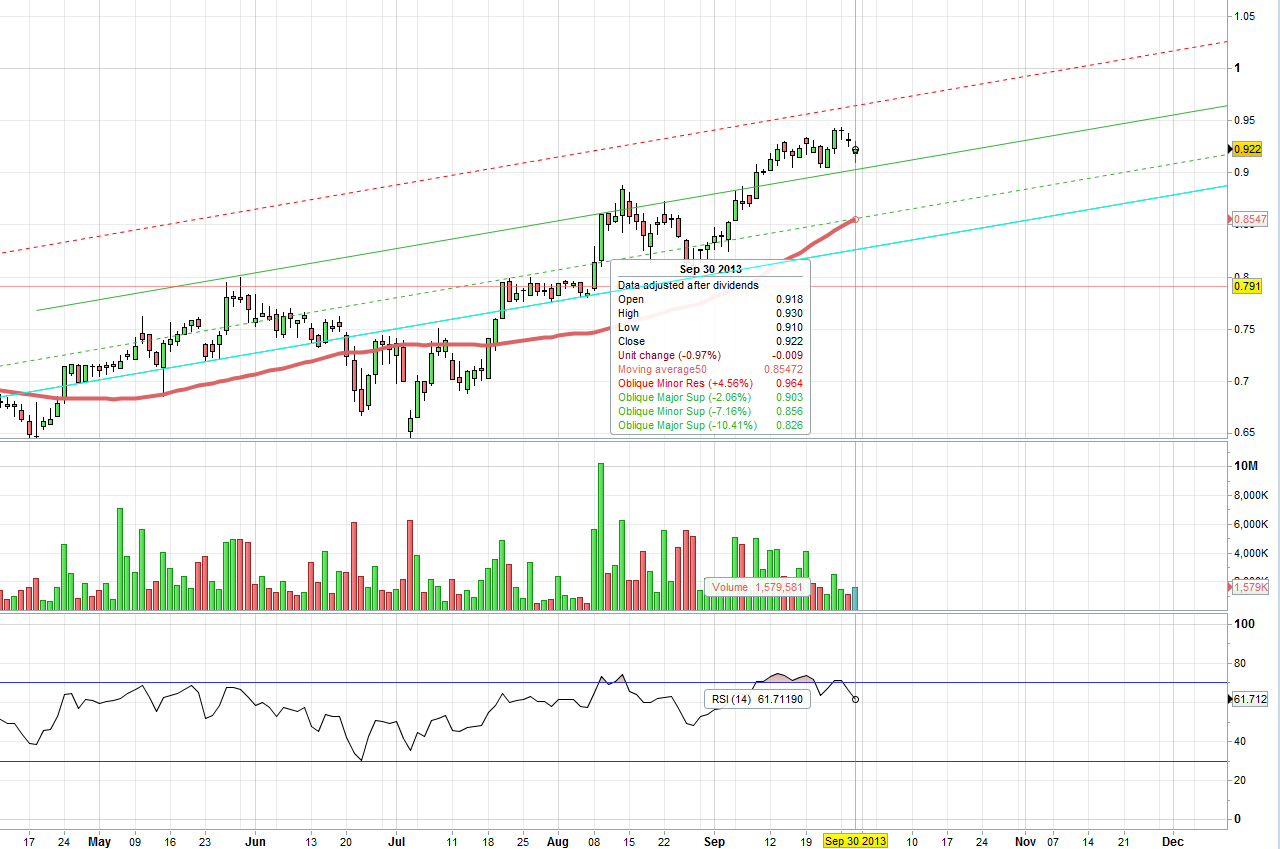Click the yellow 0.922 current price label
This screenshot has height=849, width=1280.
[x=1247, y=149]
